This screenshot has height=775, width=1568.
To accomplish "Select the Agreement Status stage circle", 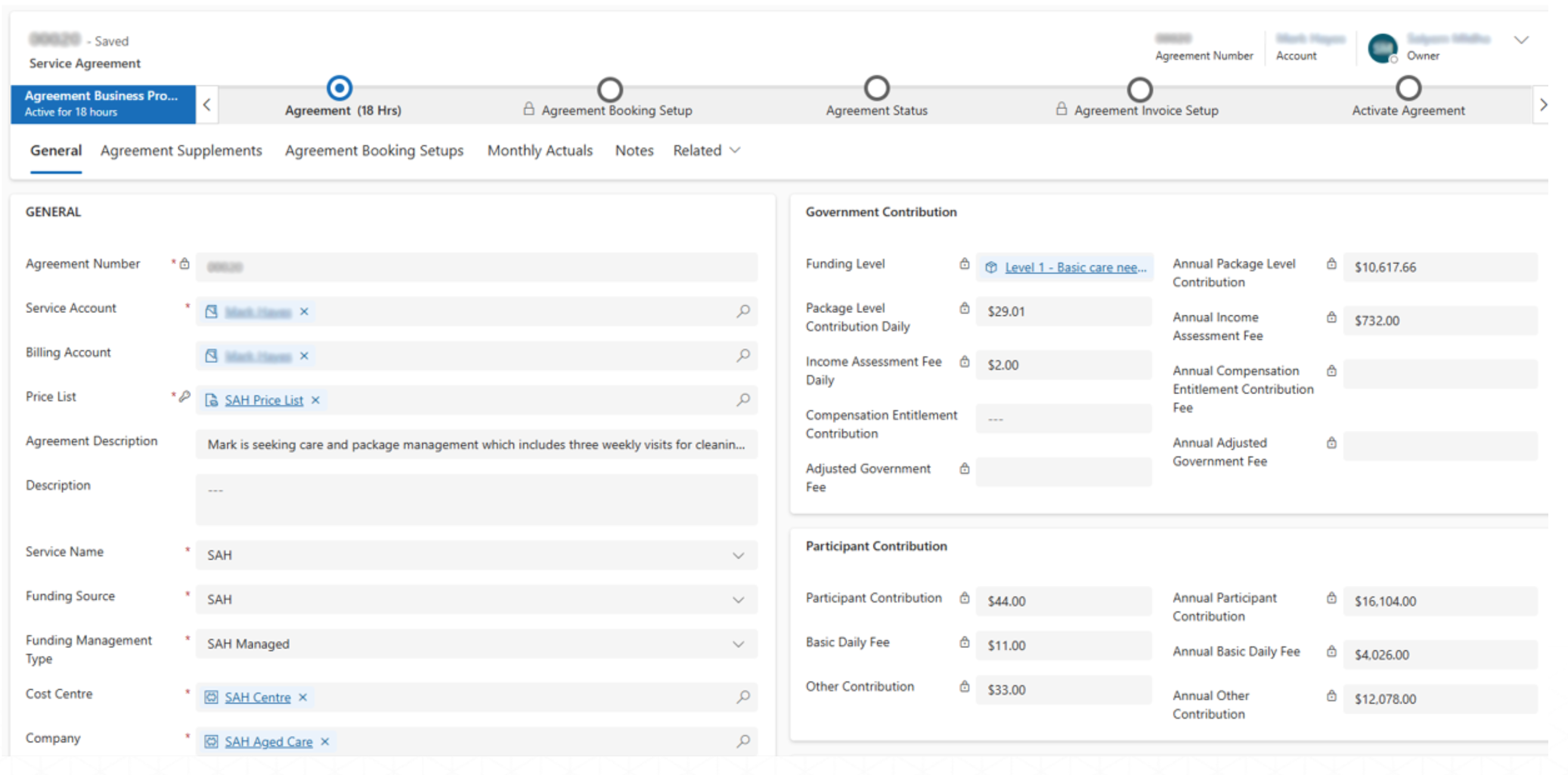I will click(876, 88).
